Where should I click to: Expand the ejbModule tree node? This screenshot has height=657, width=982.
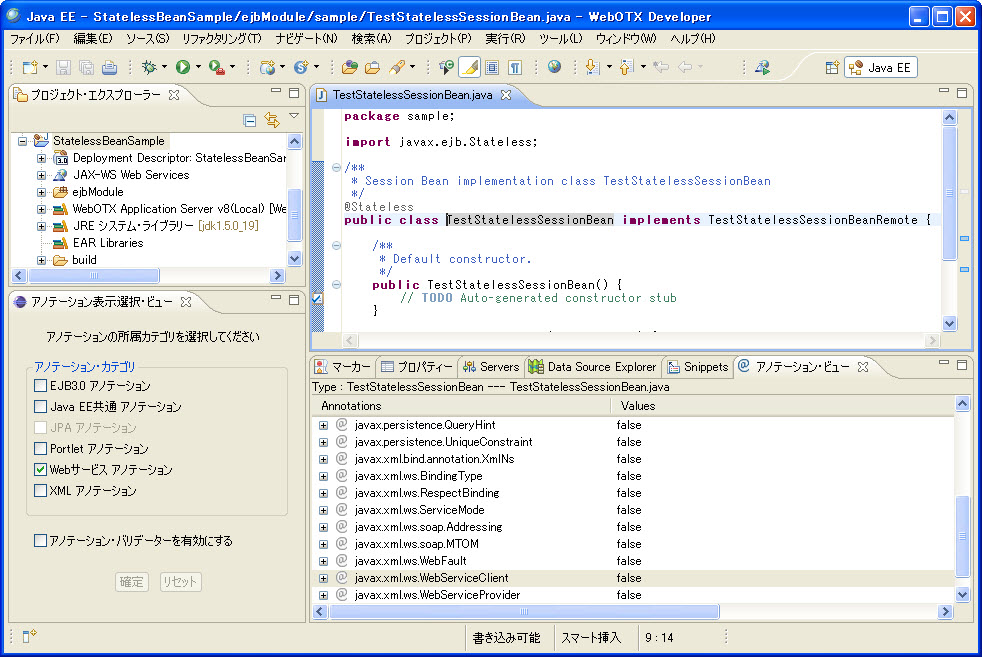41,192
